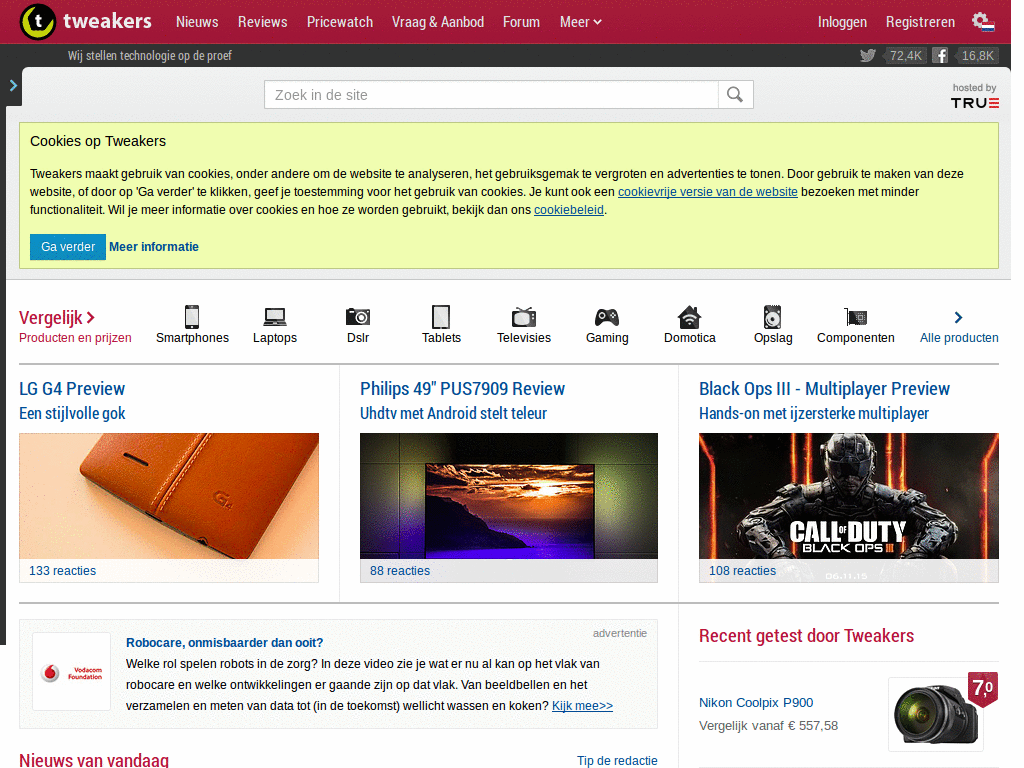
Task: Click the Tweakers logo icon
Action: [x=38, y=22]
